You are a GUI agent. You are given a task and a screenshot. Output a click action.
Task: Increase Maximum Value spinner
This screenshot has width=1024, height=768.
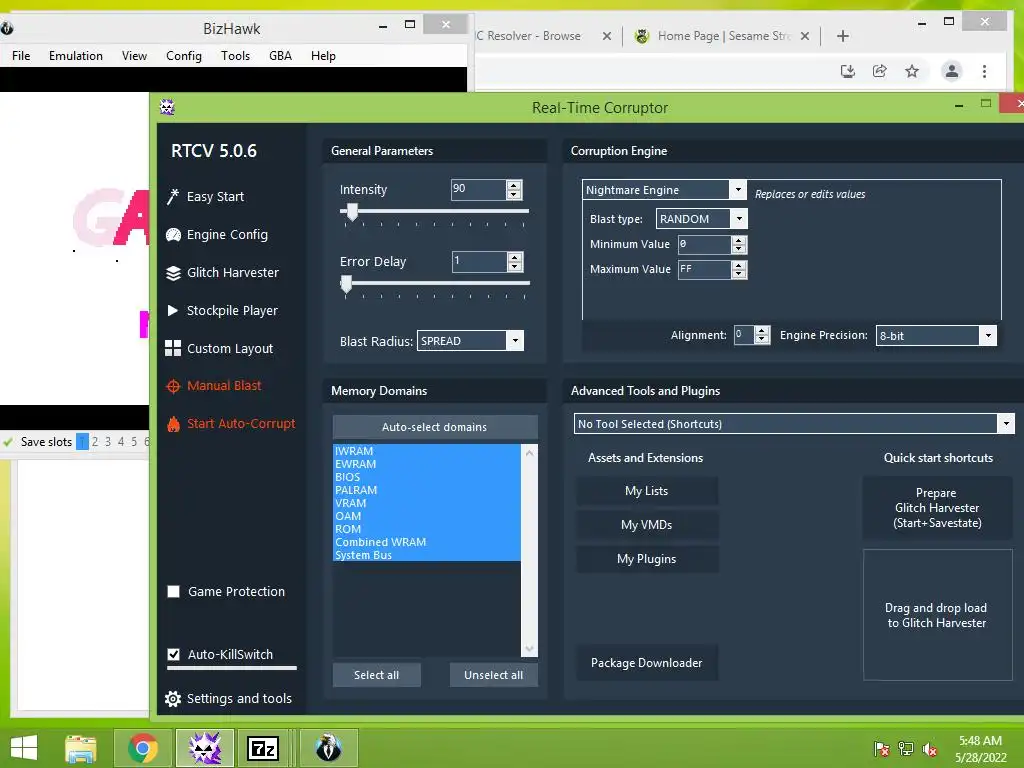coord(739,265)
